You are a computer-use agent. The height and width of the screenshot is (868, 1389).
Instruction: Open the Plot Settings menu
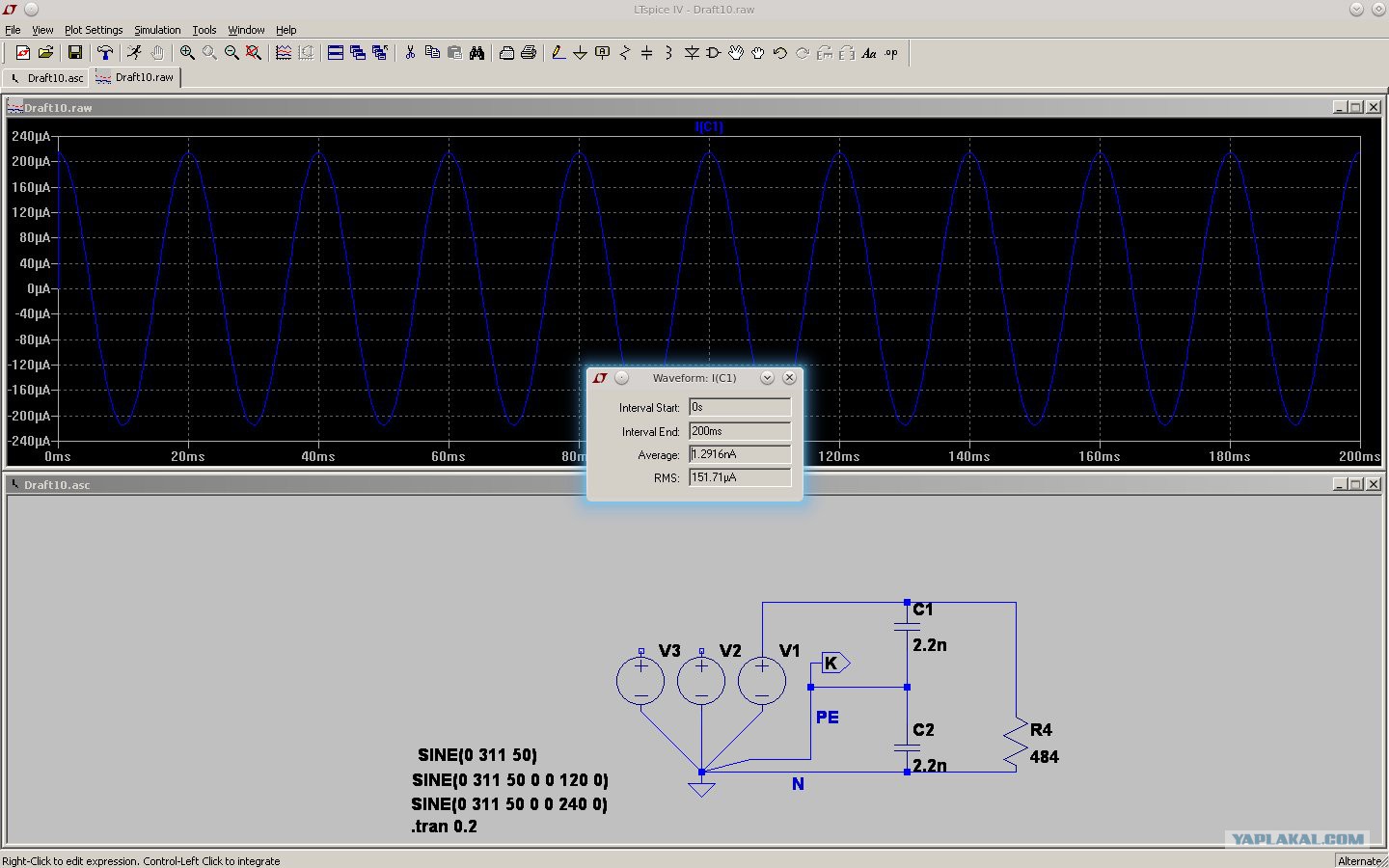click(x=94, y=30)
